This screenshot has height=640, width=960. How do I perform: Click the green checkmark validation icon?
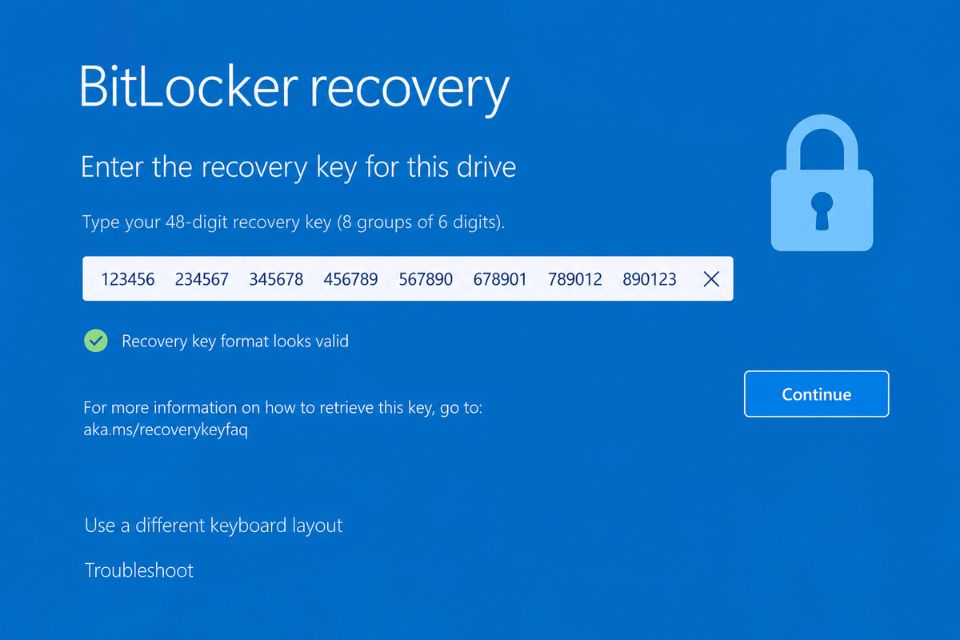[96, 341]
